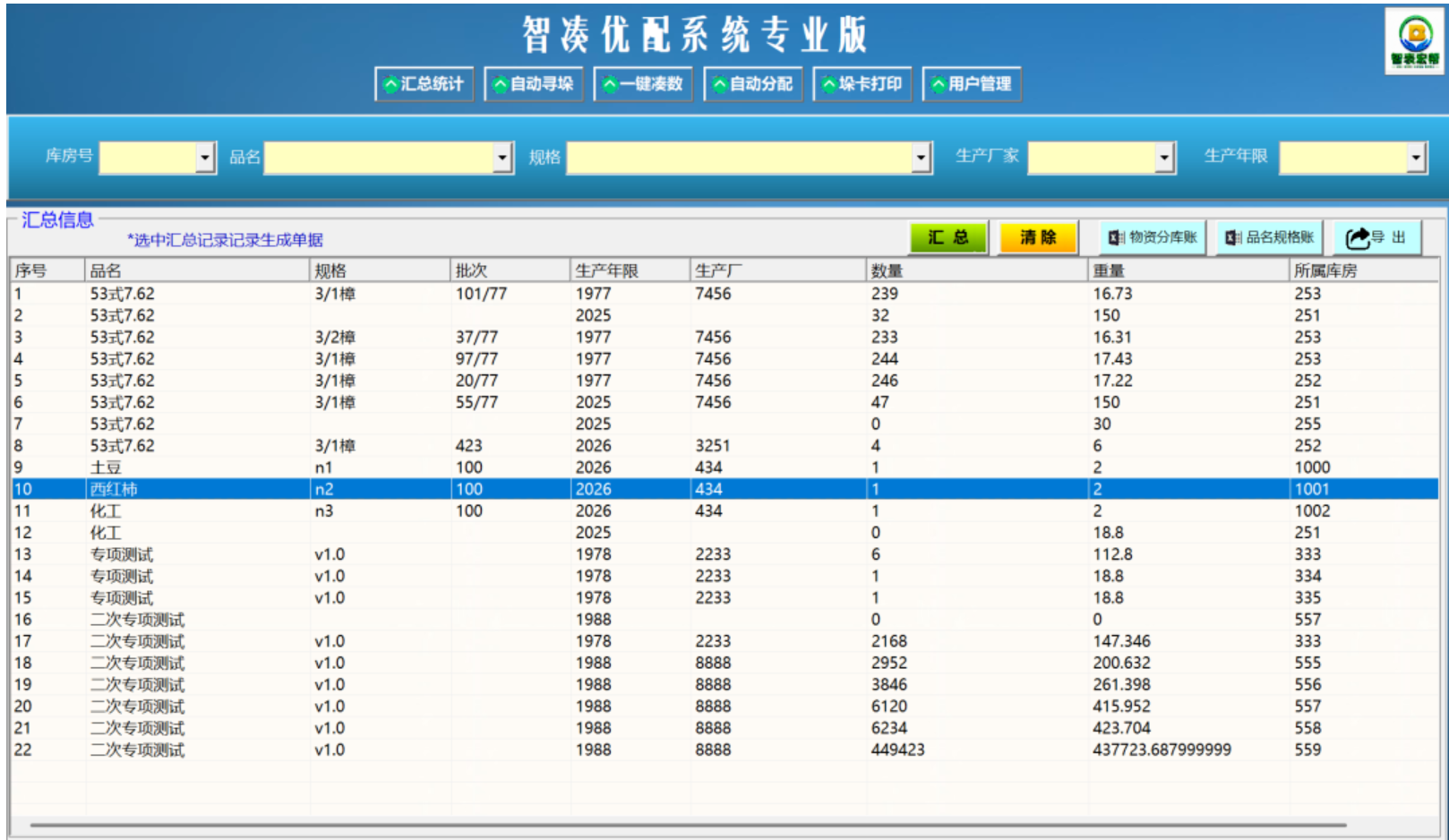This screenshot has height=840, width=1449.
Task: Open the 垛卡打印 menu
Action: point(862,84)
